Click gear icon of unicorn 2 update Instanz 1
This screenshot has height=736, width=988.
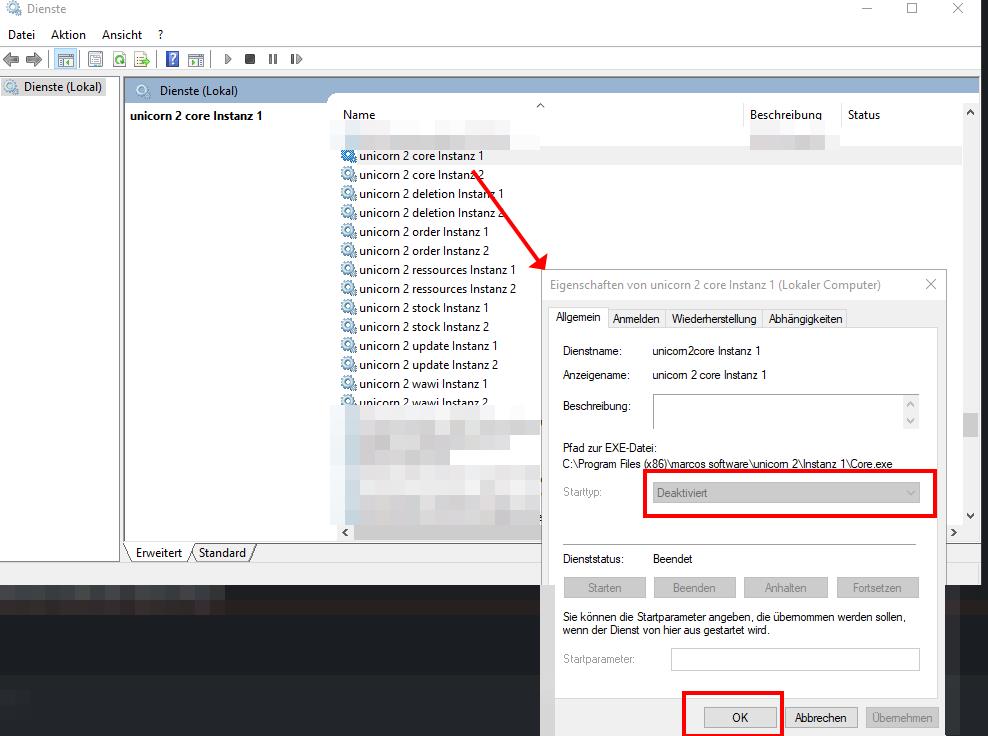pyautogui.click(x=348, y=345)
